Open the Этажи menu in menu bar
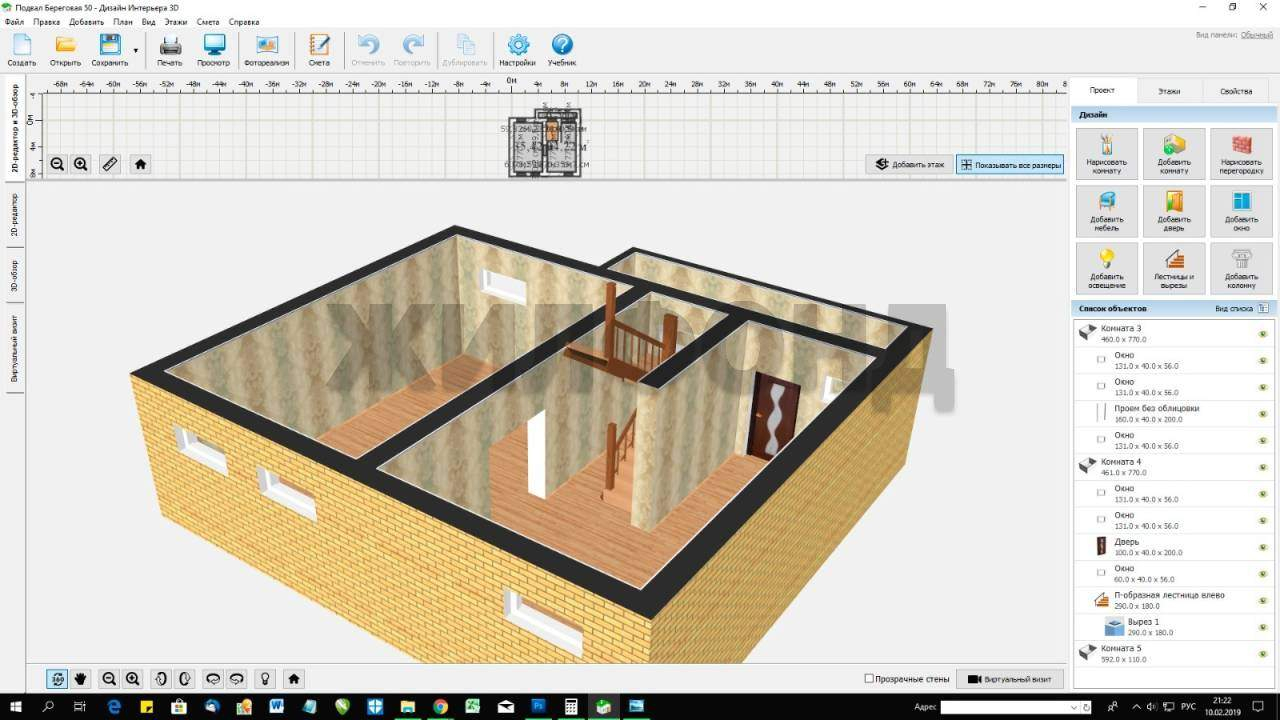Viewport: 1280px width, 720px height. (176, 21)
